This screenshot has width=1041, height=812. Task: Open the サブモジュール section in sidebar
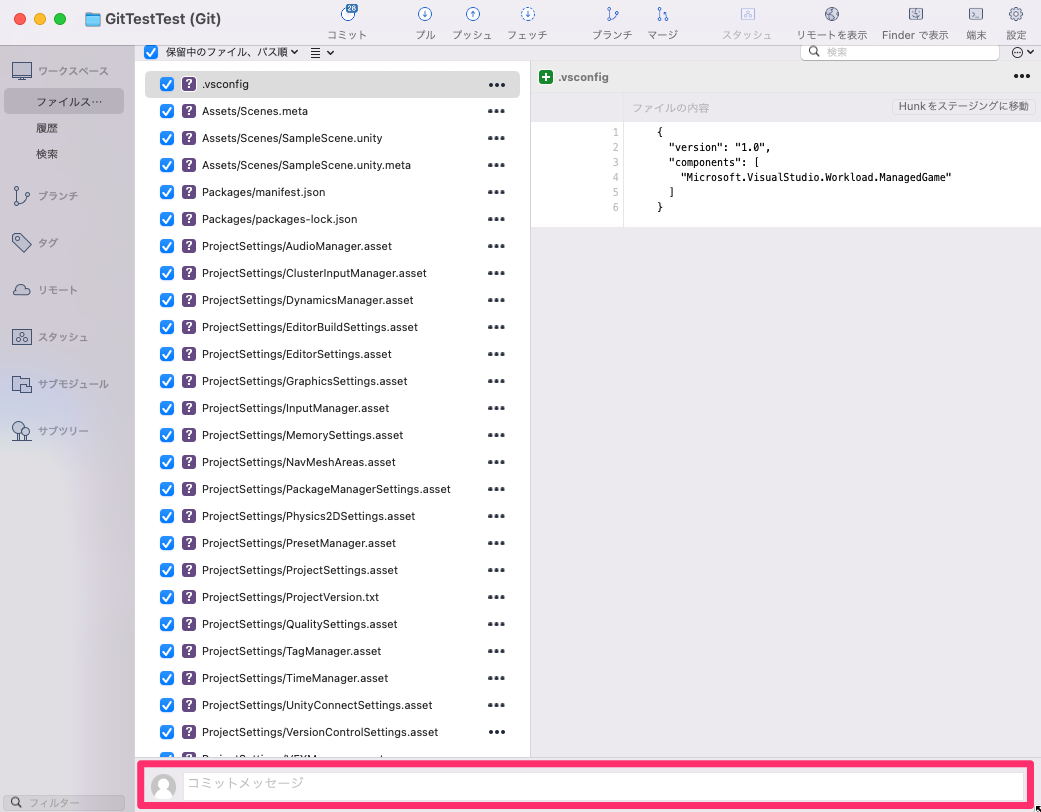tap(60, 384)
